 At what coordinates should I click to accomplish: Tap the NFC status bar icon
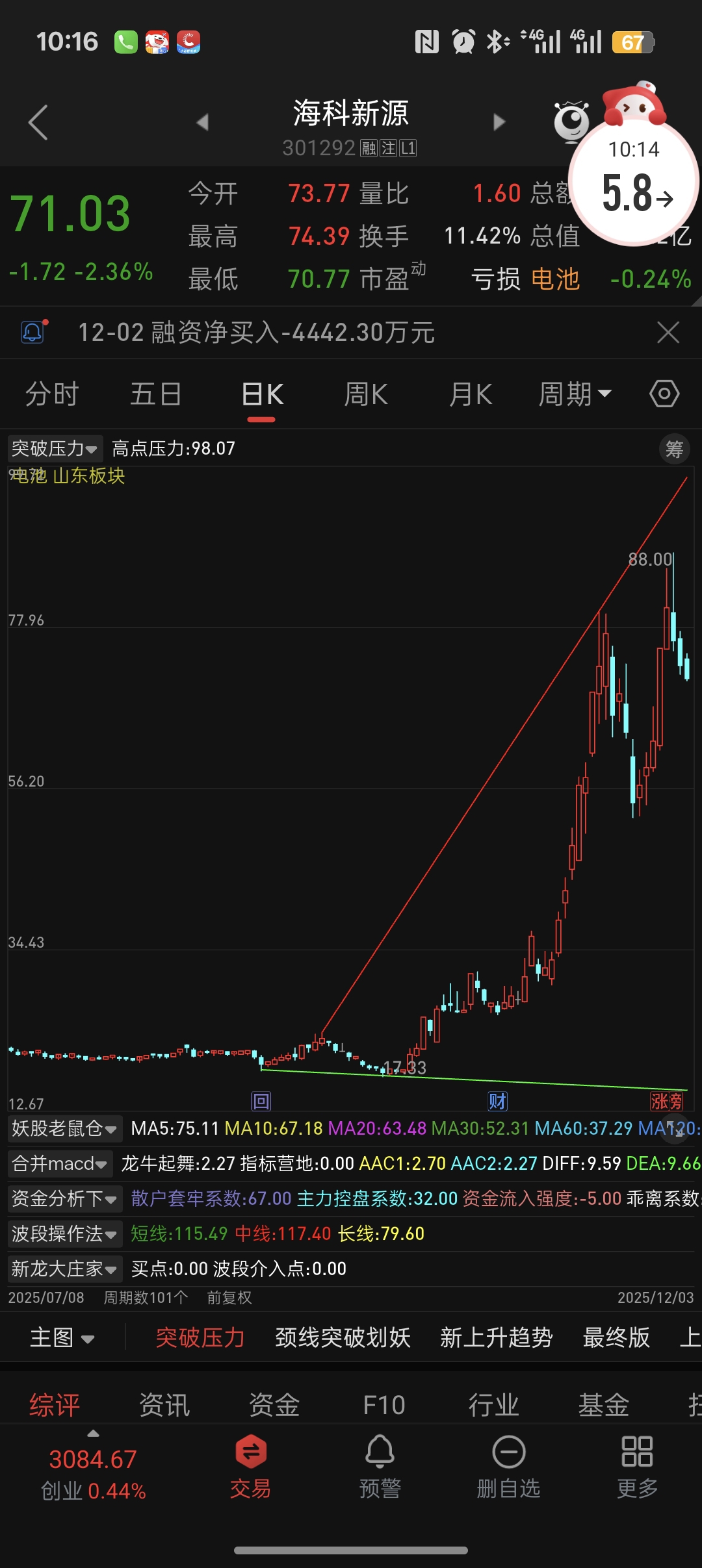click(426, 42)
